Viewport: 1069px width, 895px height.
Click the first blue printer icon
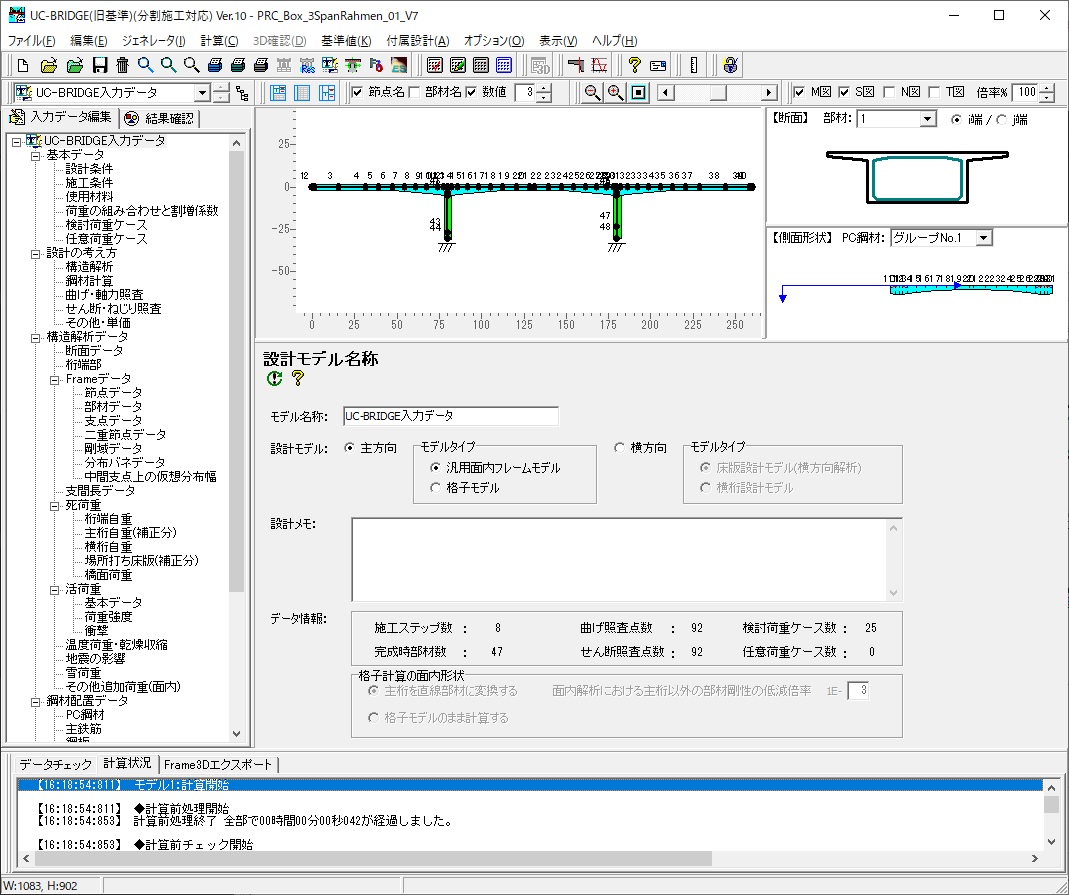[x=215, y=65]
